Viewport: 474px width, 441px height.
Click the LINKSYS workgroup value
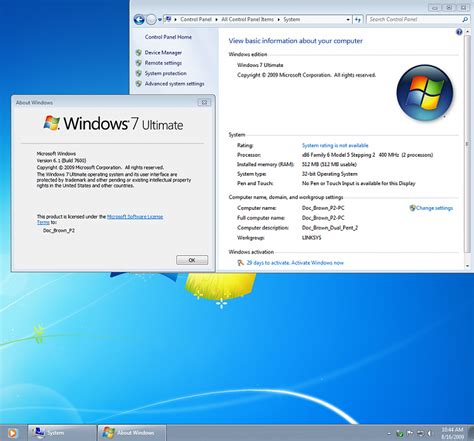[x=311, y=238]
